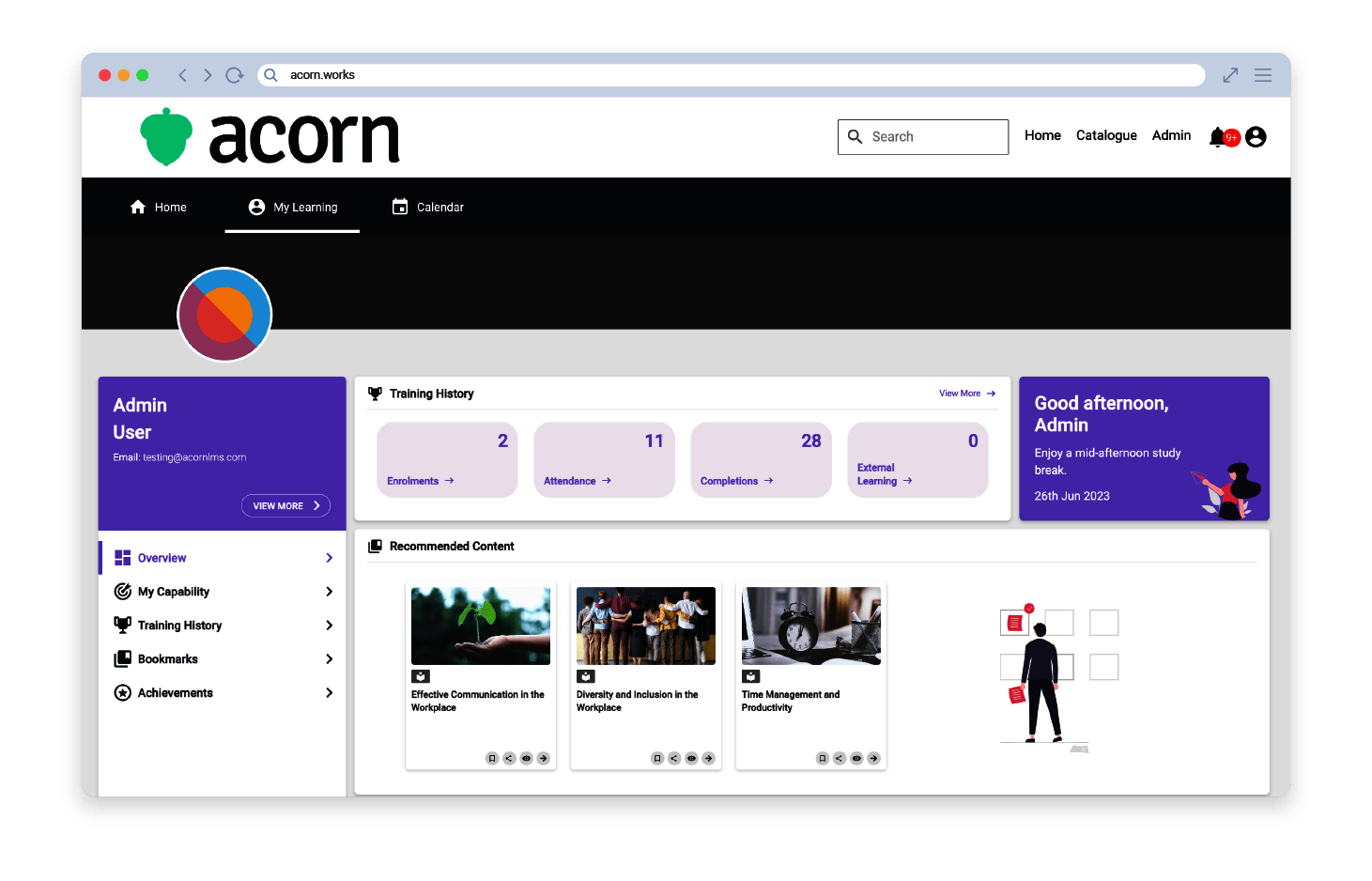
Task: Open the browser hamburger menu
Action: (x=1263, y=75)
